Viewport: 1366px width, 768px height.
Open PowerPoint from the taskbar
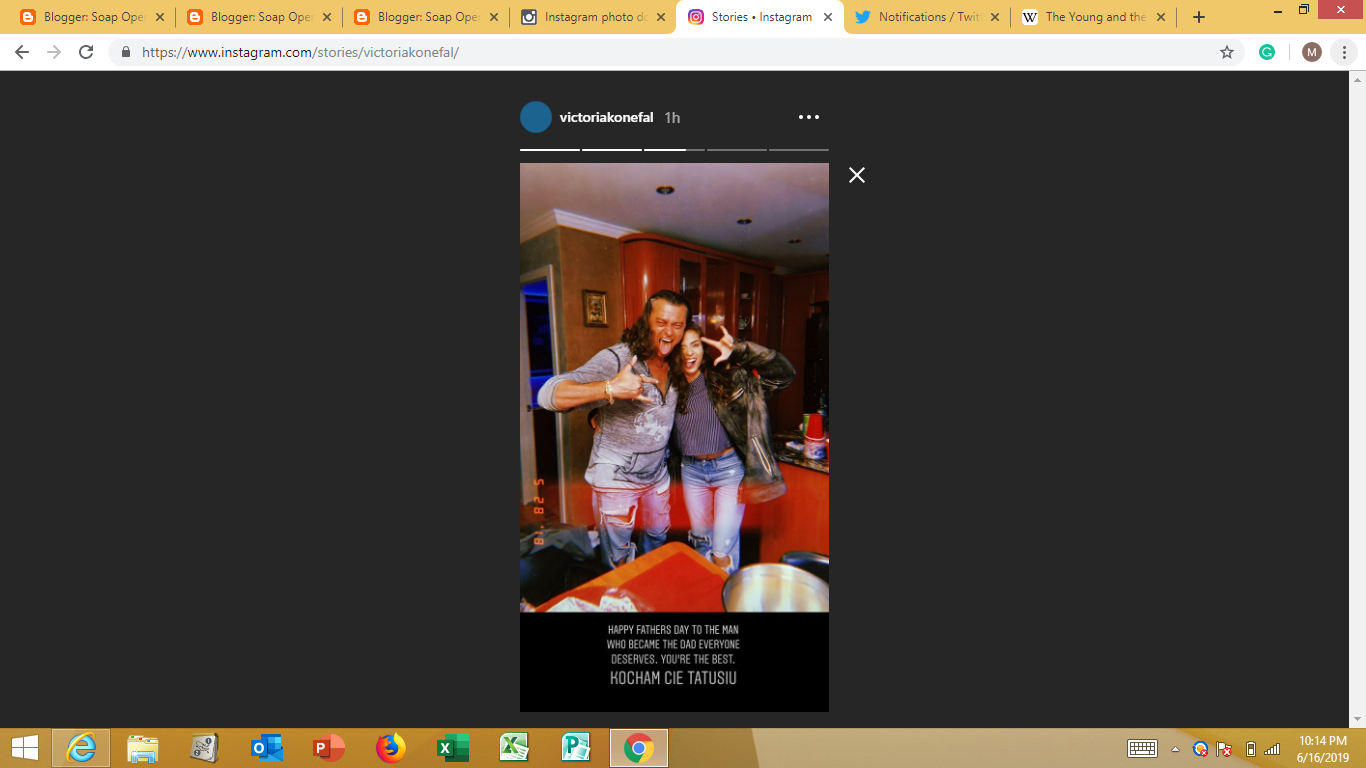tap(329, 748)
